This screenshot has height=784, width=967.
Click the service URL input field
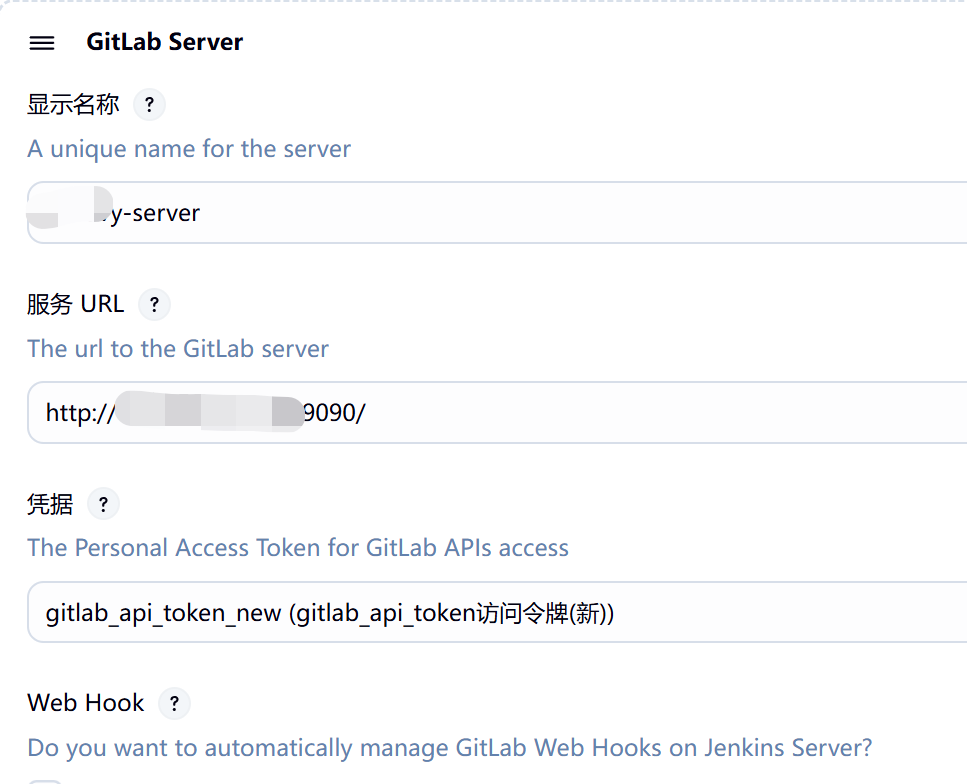[497, 413]
